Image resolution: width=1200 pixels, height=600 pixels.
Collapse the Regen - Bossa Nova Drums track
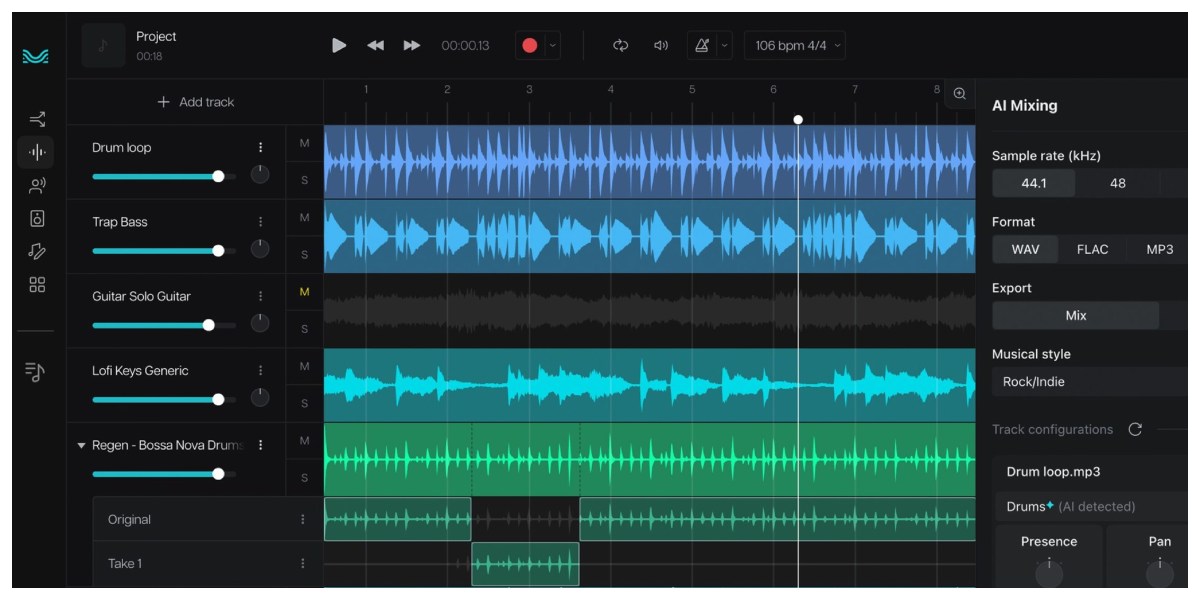(x=81, y=446)
